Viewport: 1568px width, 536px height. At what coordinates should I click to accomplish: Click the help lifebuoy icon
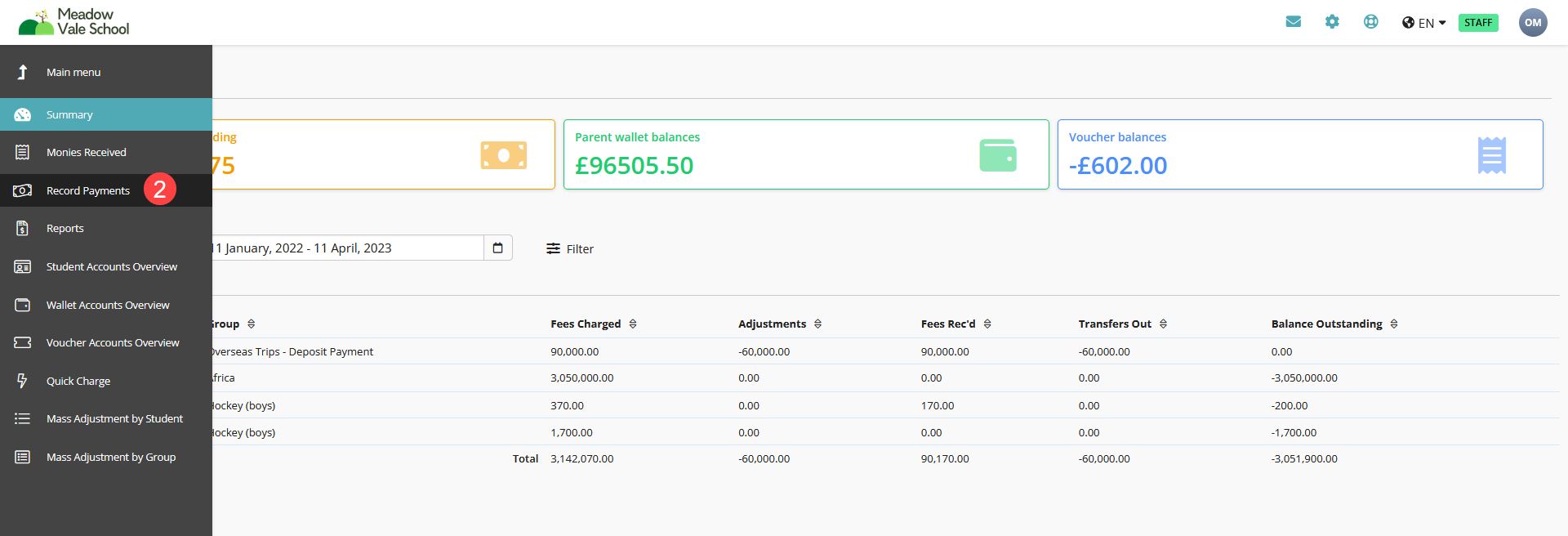[x=1370, y=22]
